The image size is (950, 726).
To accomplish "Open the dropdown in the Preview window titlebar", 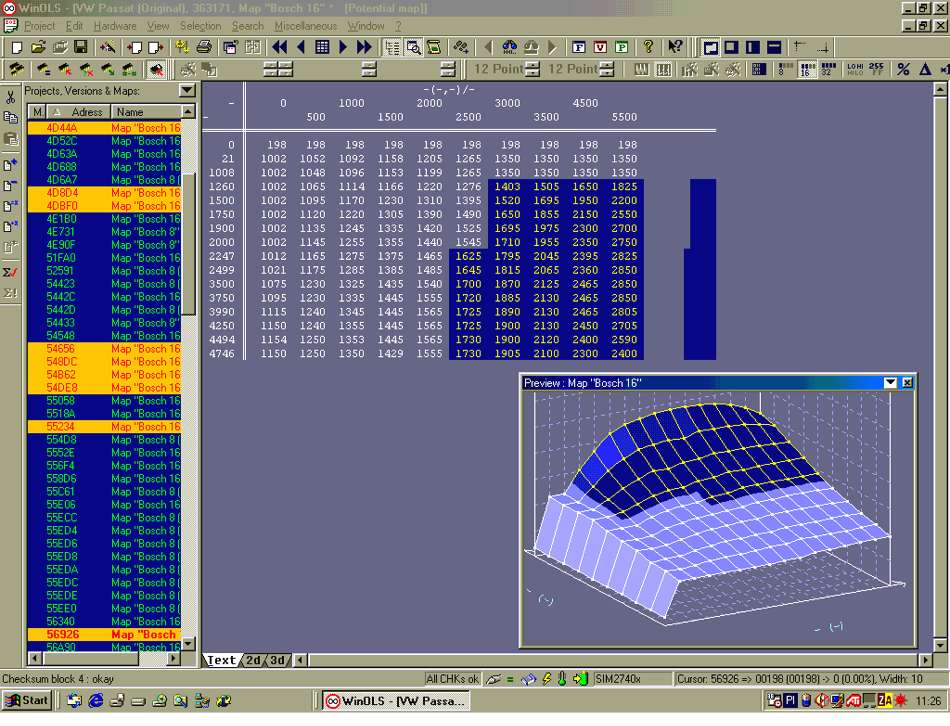I will pos(891,381).
